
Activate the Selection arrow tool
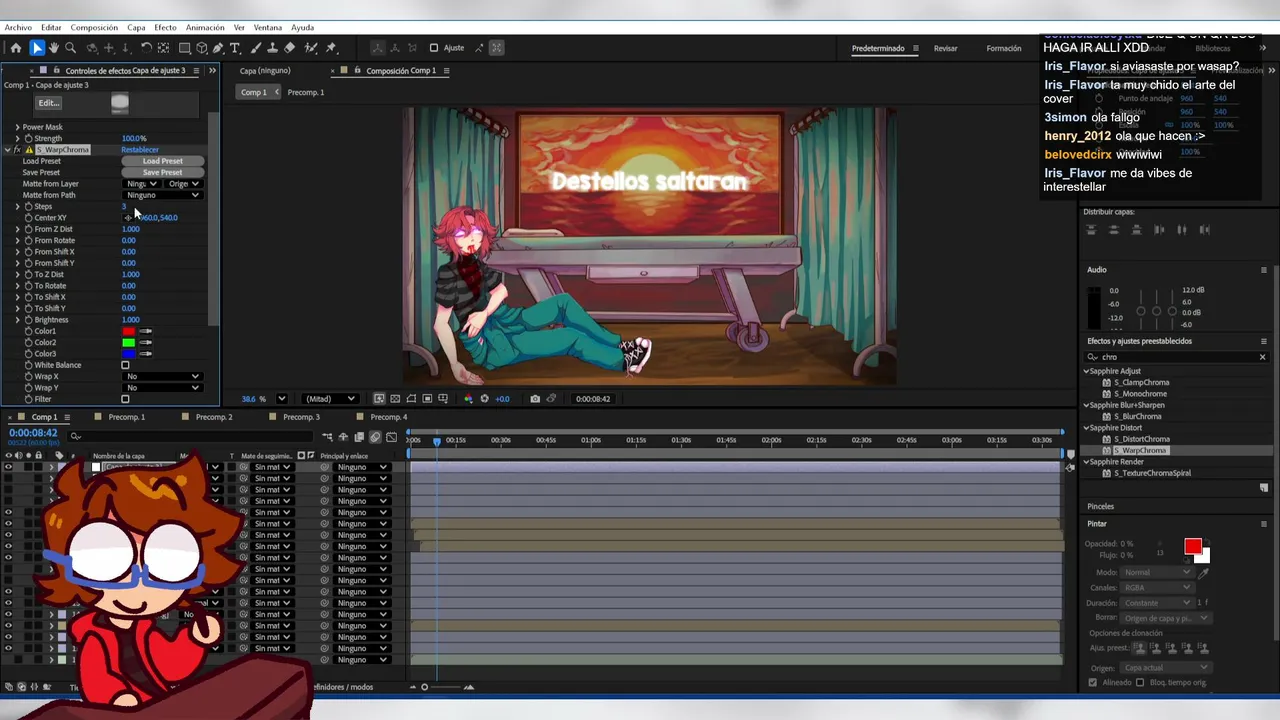click(x=37, y=48)
